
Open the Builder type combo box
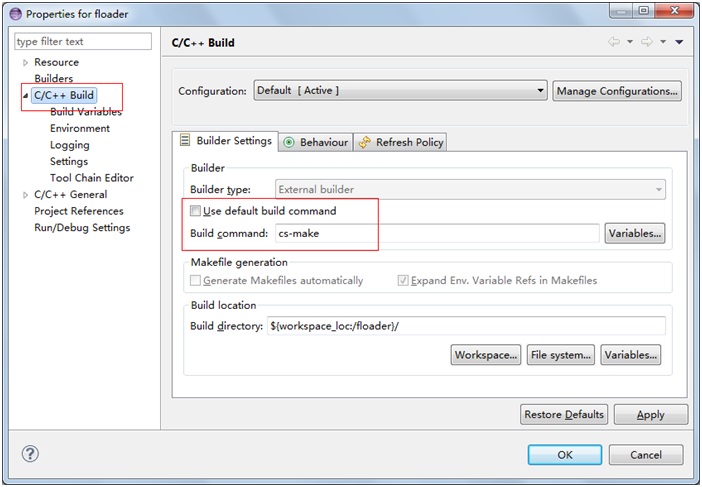click(x=470, y=189)
